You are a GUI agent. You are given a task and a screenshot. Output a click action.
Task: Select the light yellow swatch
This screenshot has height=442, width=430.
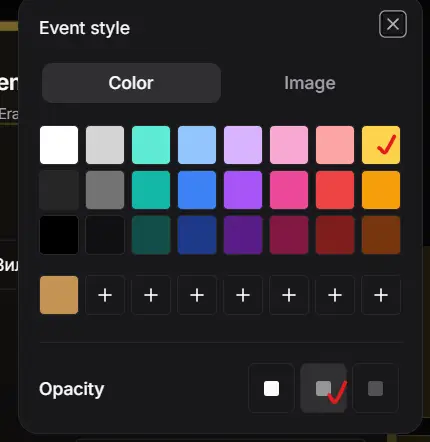click(x=381, y=145)
